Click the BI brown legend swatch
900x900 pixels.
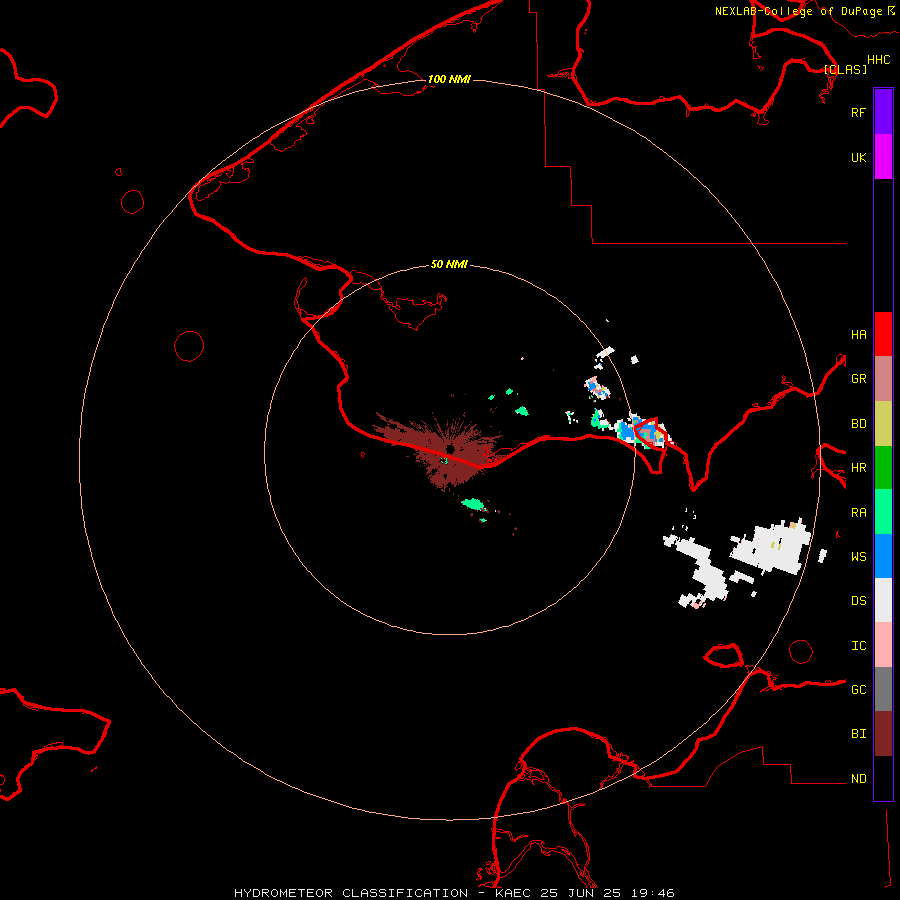coord(883,734)
